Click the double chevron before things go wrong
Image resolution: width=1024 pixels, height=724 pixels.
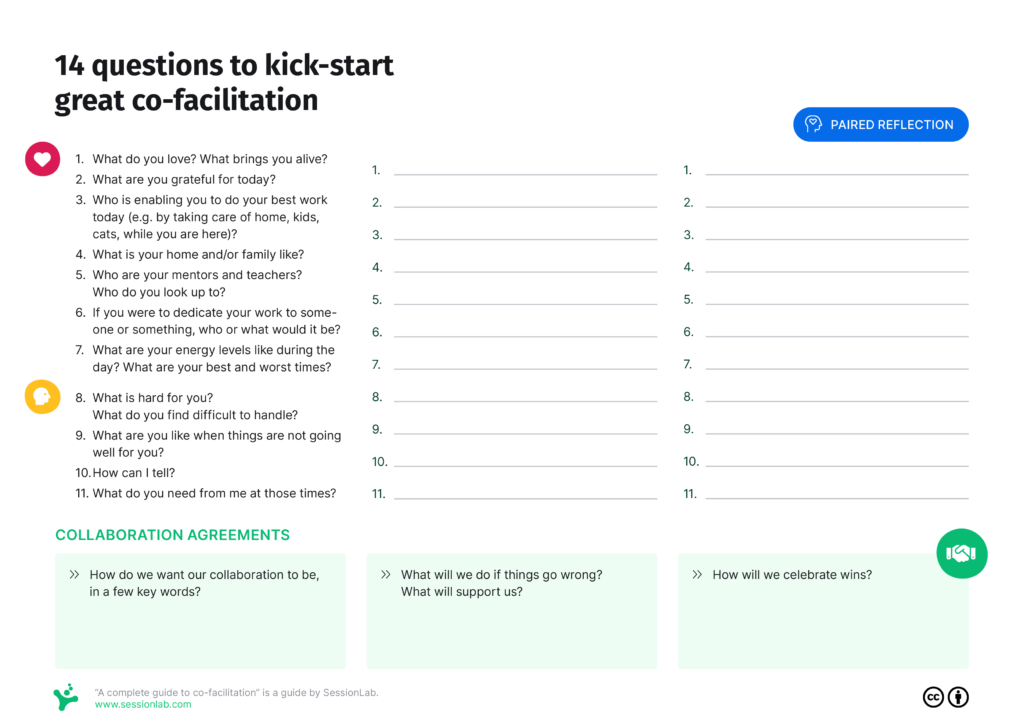click(x=385, y=574)
